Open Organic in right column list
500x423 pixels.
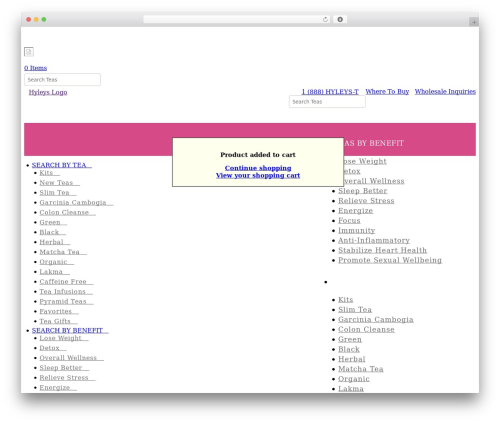pyautogui.click(x=354, y=379)
